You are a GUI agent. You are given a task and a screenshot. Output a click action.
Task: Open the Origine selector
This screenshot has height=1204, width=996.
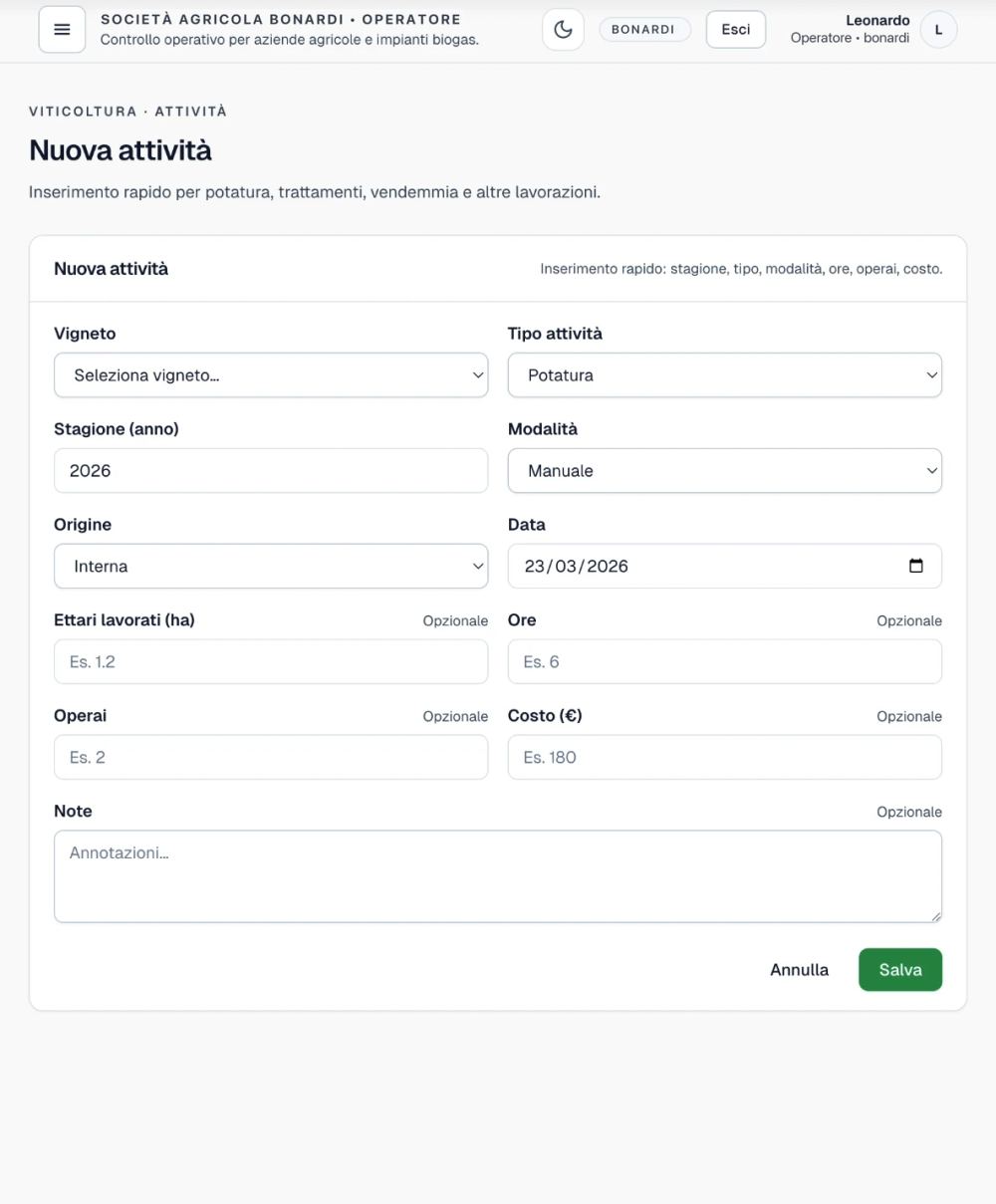click(271, 566)
